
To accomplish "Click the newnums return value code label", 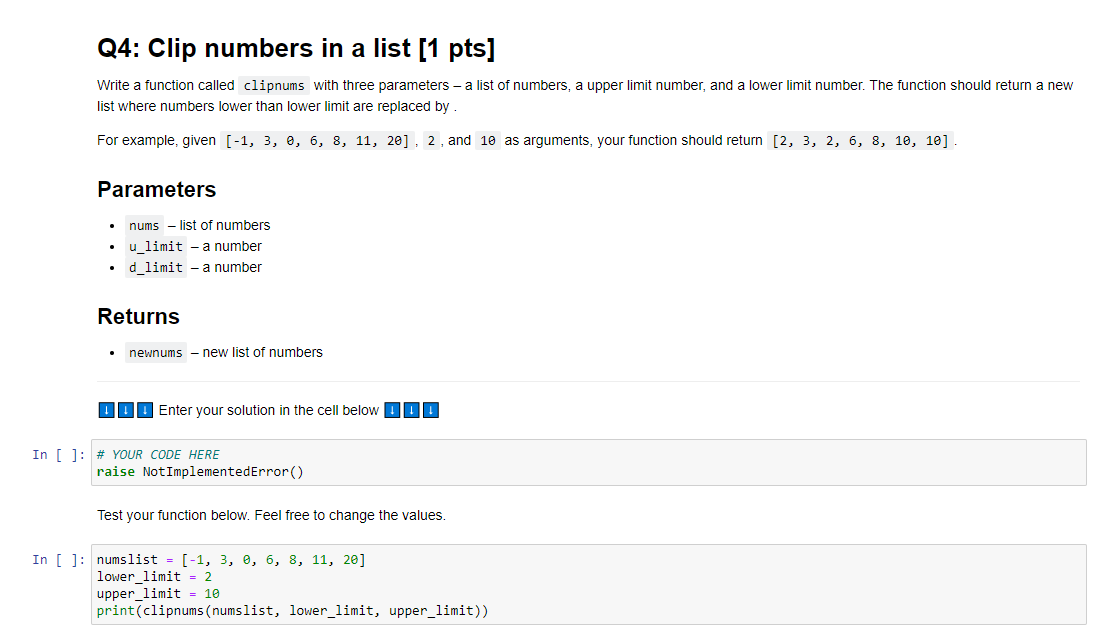I will (156, 352).
